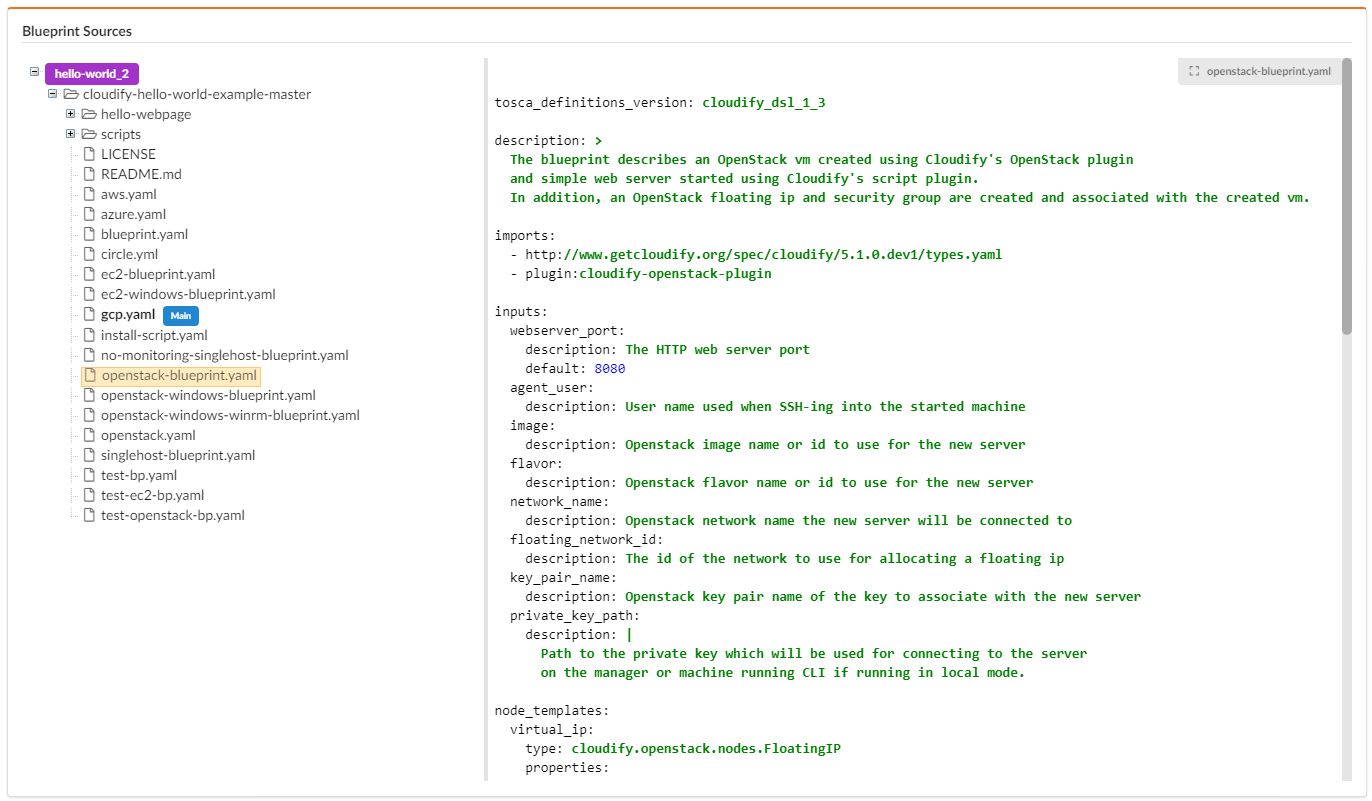Open ec2-windows-blueprint.yaml file name
The image size is (1372, 801).
click(x=188, y=294)
